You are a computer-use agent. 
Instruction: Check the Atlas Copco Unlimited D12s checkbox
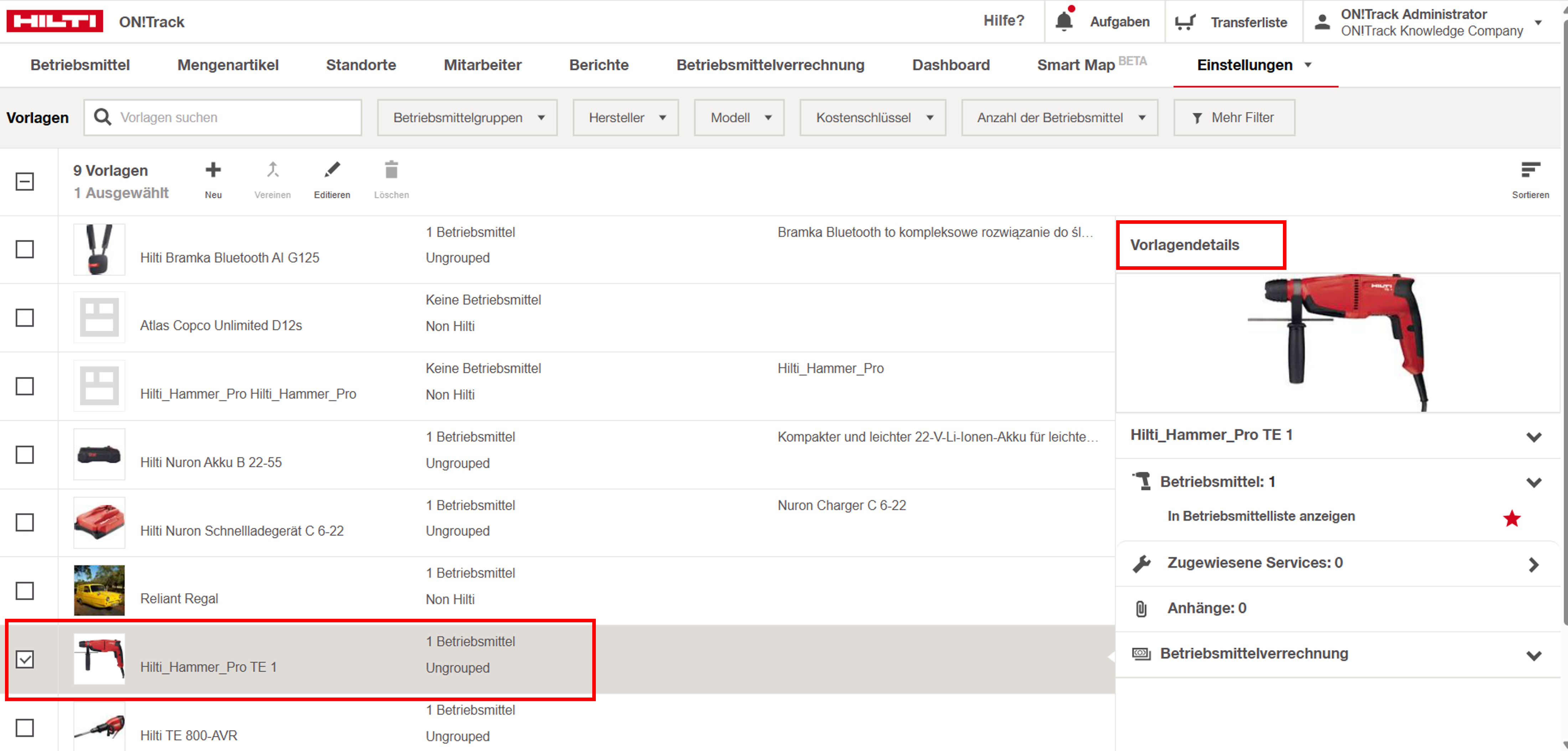tap(25, 318)
